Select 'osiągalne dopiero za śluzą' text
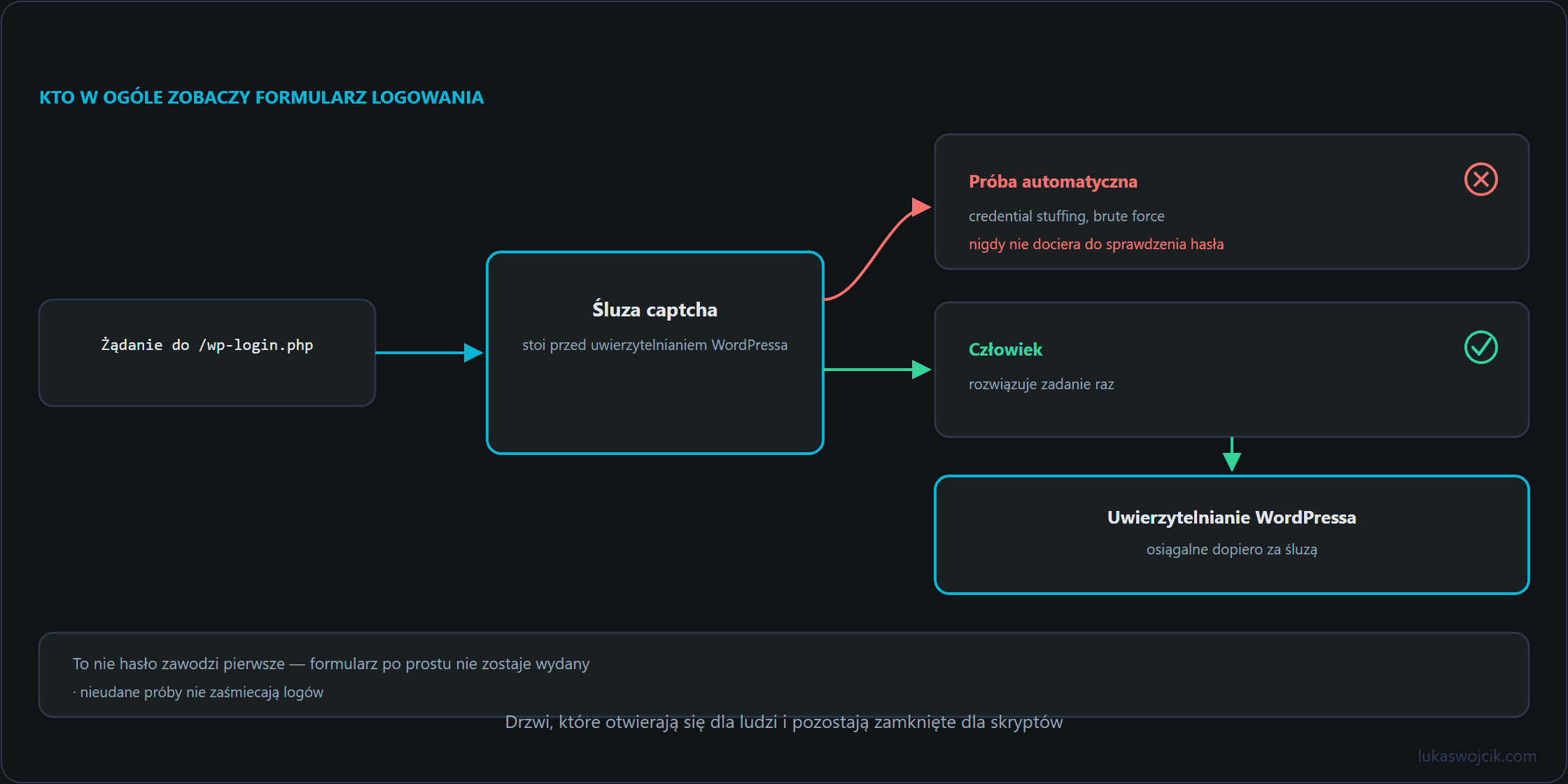The image size is (1568, 784). click(1231, 549)
